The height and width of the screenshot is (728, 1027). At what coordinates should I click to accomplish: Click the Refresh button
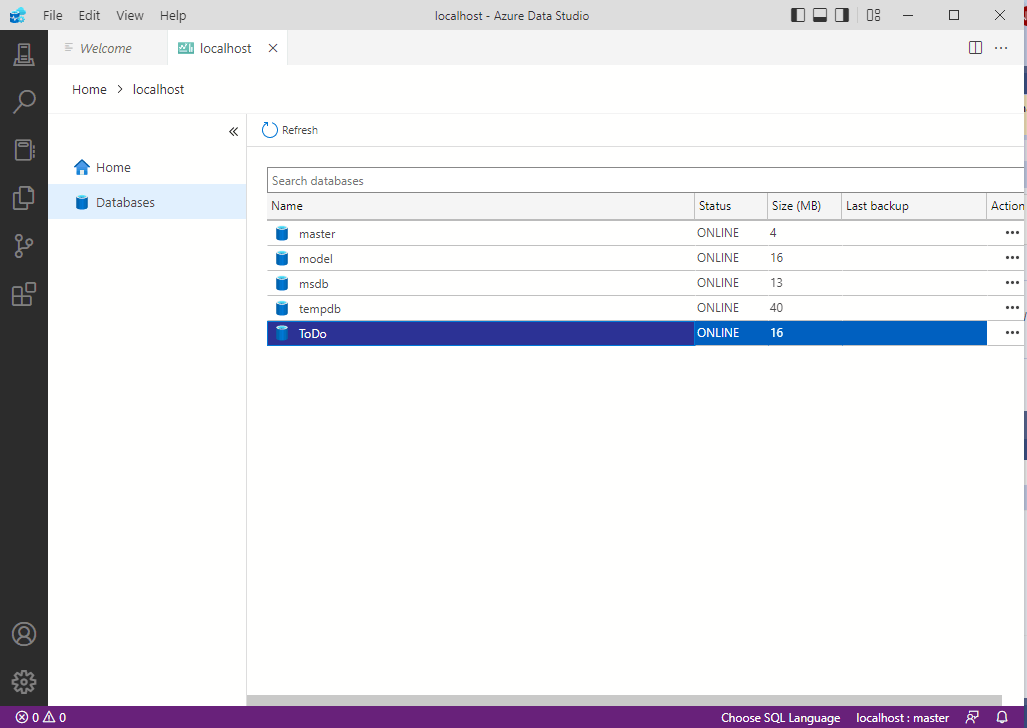pyautogui.click(x=290, y=130)
